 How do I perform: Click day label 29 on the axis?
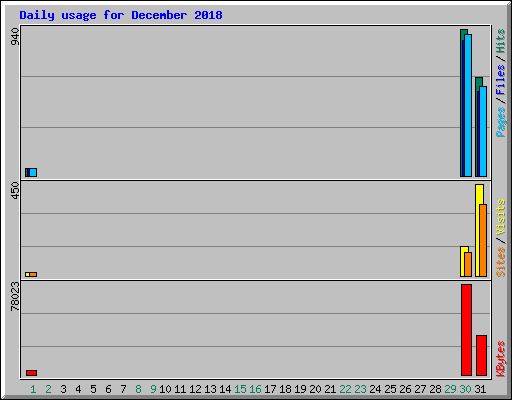click(x=450, y=389)
